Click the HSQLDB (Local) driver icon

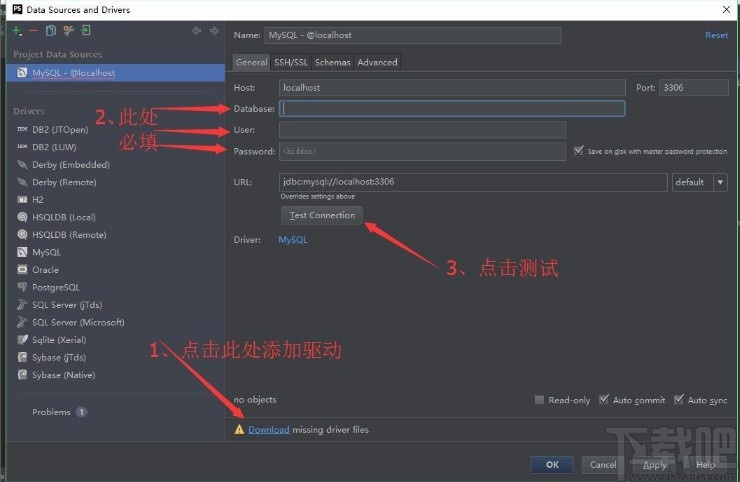pos(22,217)
